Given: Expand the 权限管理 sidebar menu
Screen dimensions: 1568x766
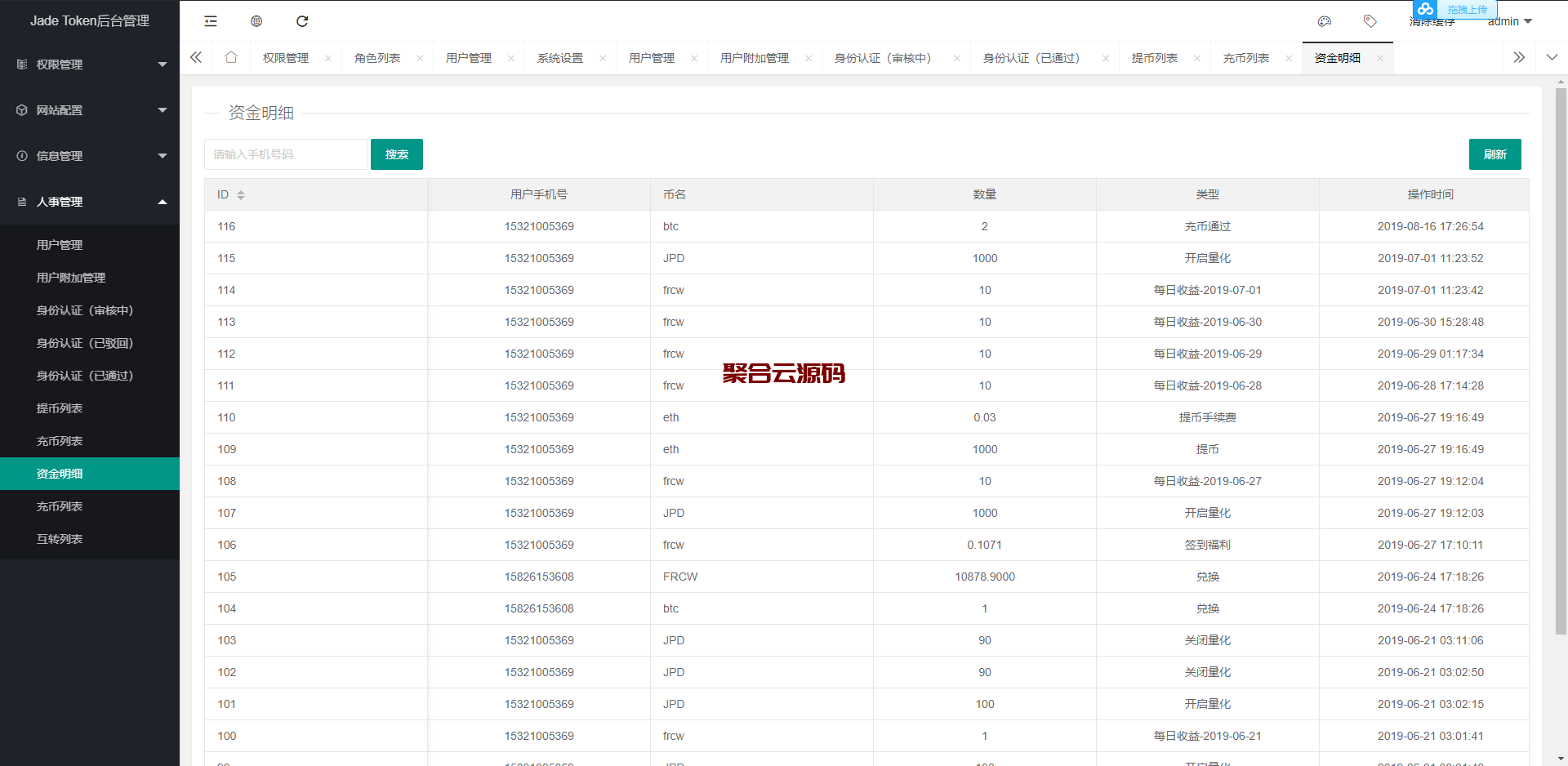Looking at the screenshot, I should (x=90, y=65).
